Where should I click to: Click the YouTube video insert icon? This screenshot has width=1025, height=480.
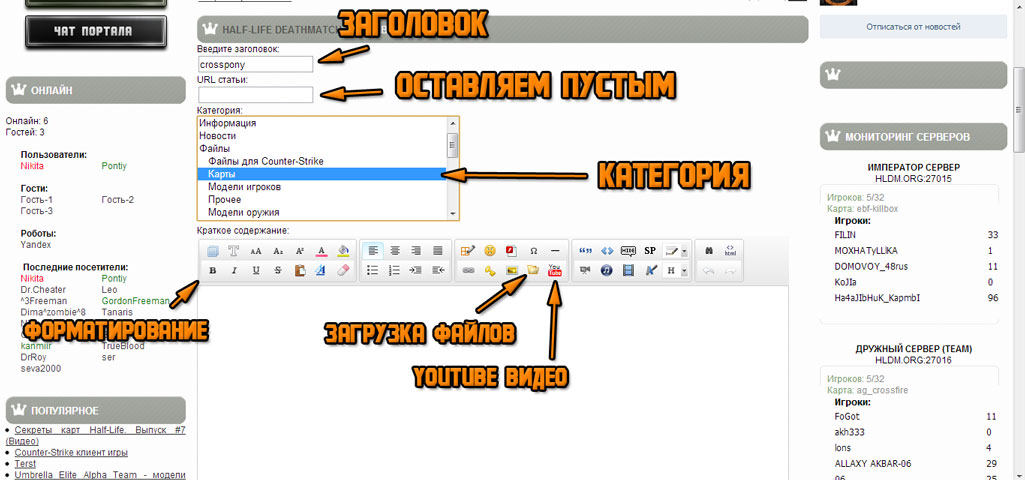pos(554,270)
